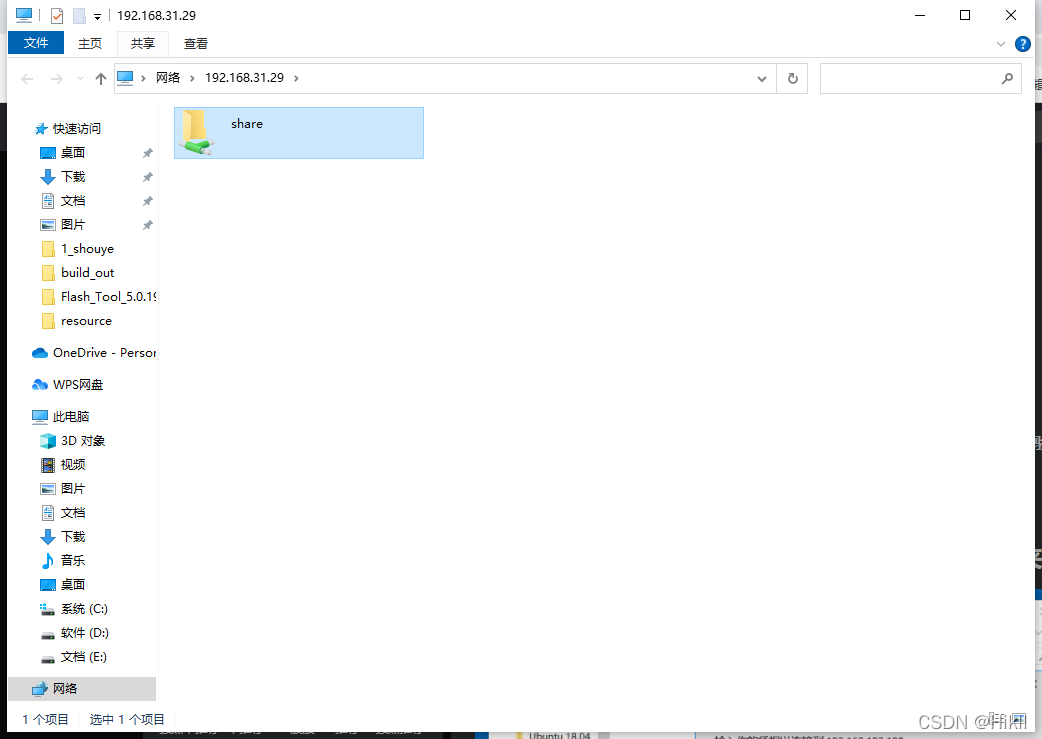The image size is (1042, 739).
Task: Click the pin icon beside 桌面
Action: [x=148, y=153]
